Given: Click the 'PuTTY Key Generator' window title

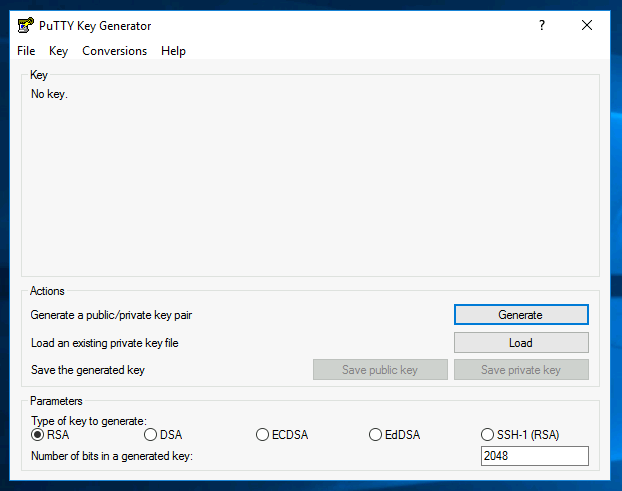Looking at the screenshot, I should pyautogui.click(x=97, y=25).
